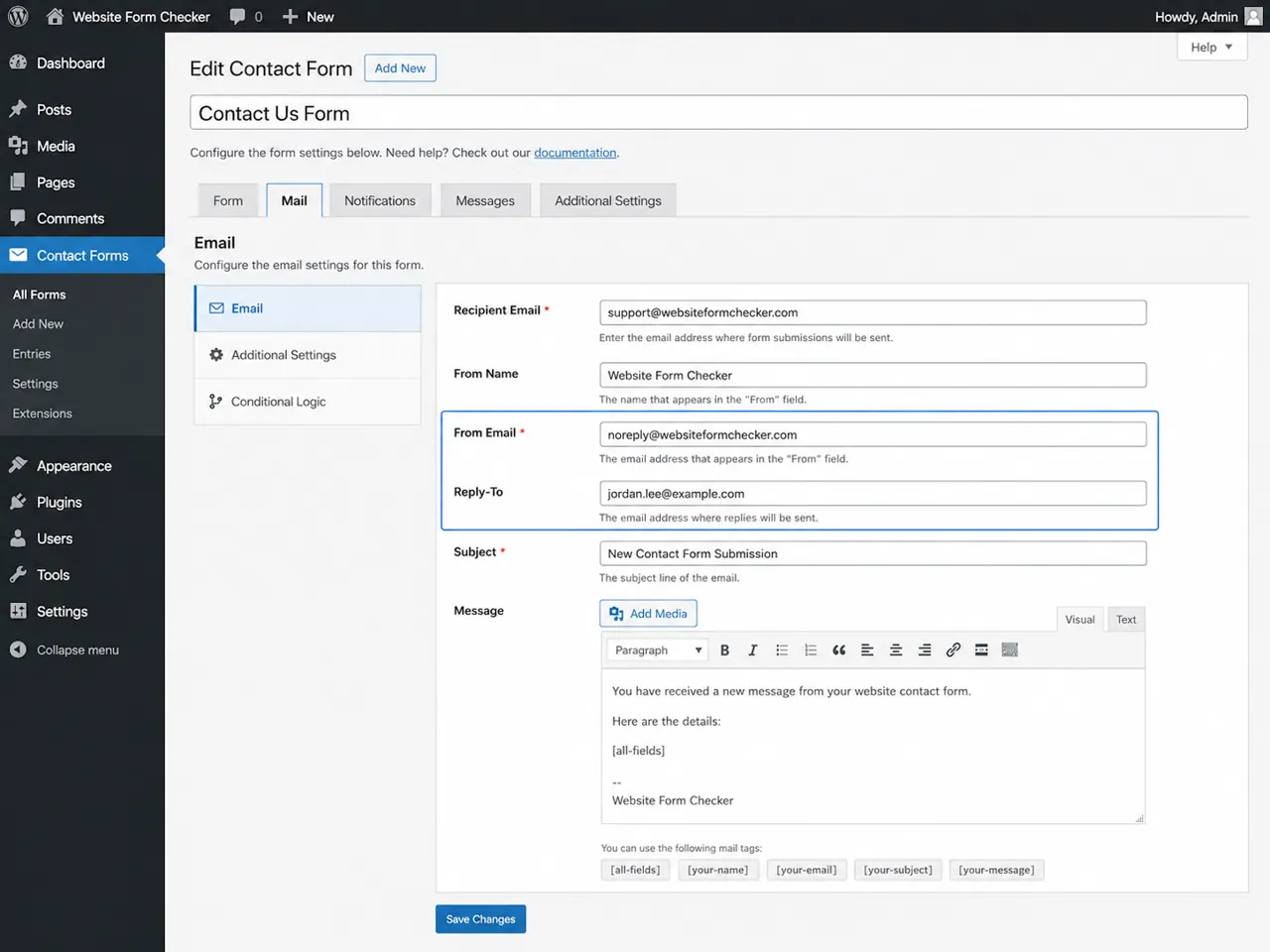Click the Media library icon in sidebar
The image size is (1270, 952).
pos(18,146)
